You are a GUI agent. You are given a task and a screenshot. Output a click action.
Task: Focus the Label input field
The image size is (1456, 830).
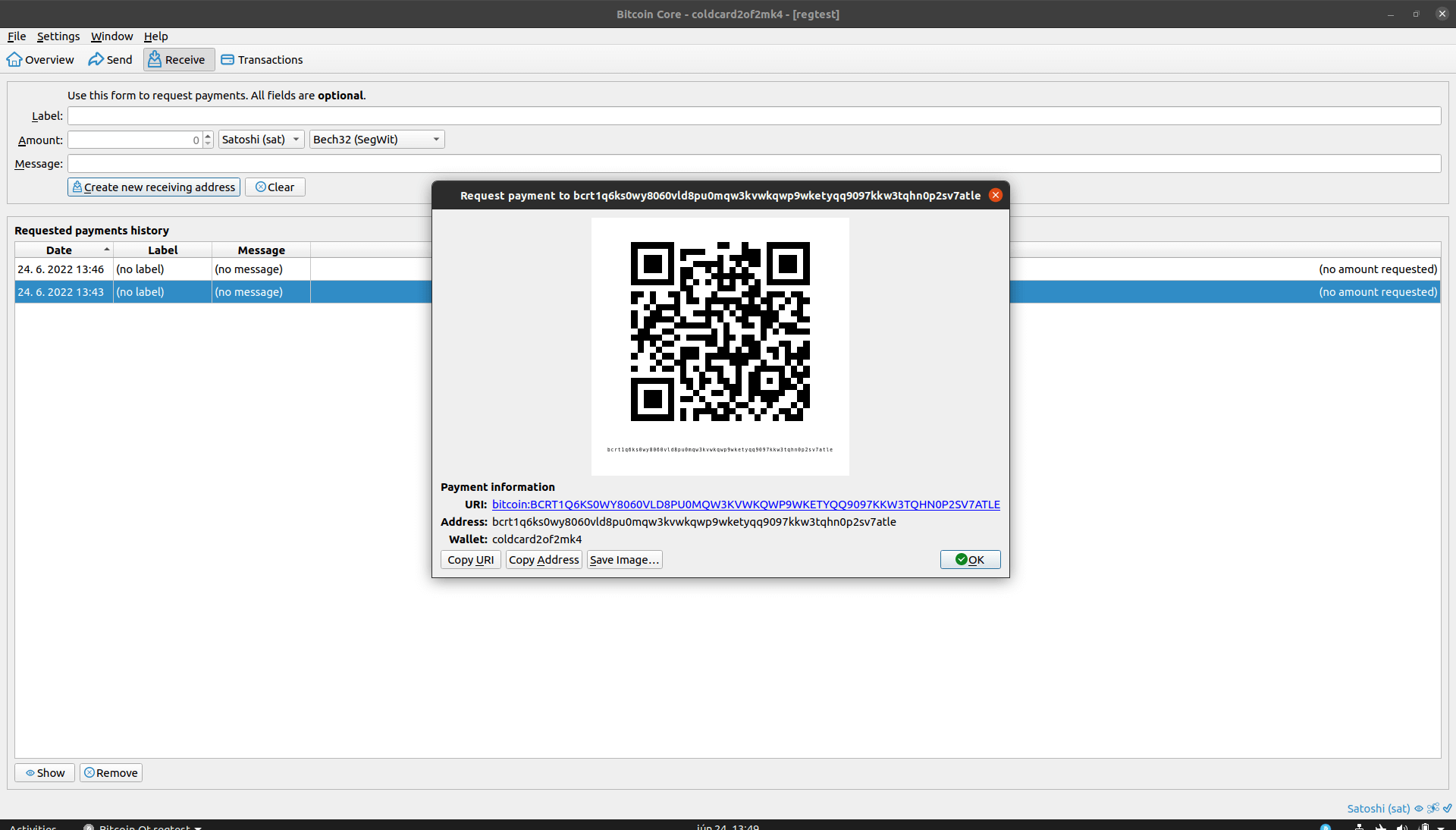click(x=754, y=116)
